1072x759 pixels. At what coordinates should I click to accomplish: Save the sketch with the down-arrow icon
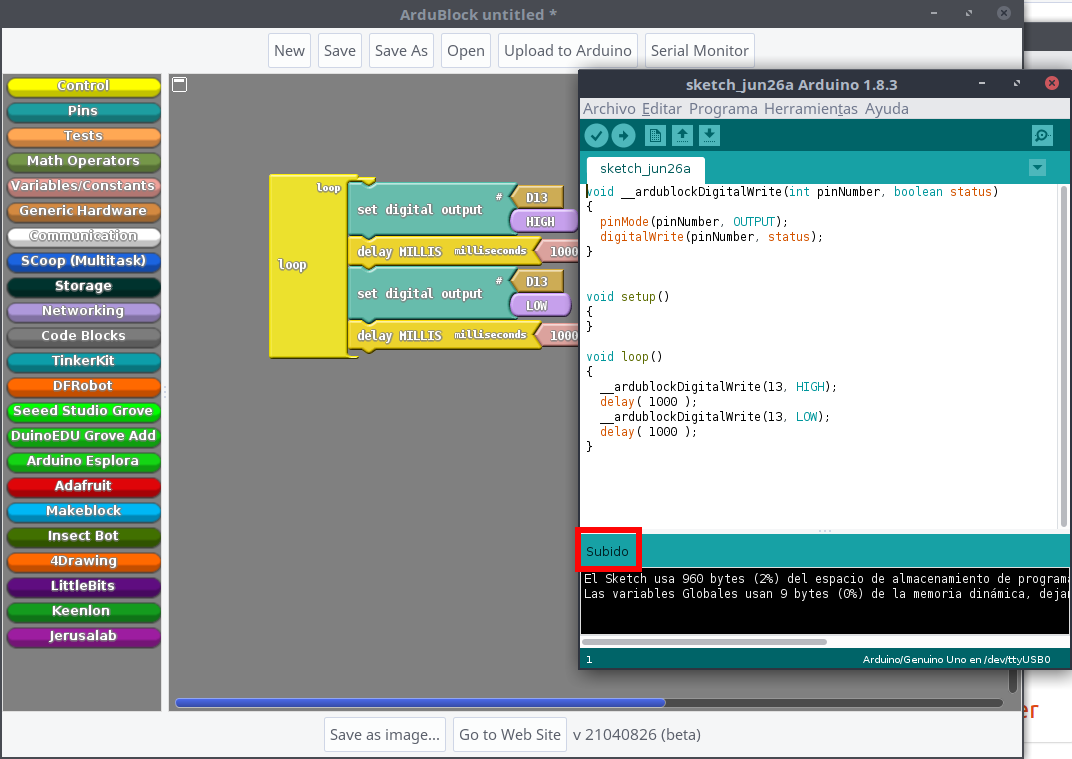click(708, 136)
